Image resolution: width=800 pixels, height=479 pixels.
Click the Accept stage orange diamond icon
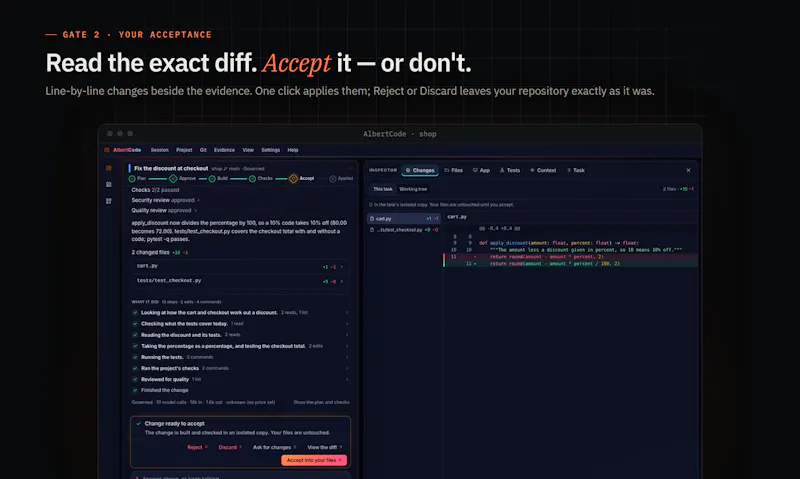click(293, 179)
